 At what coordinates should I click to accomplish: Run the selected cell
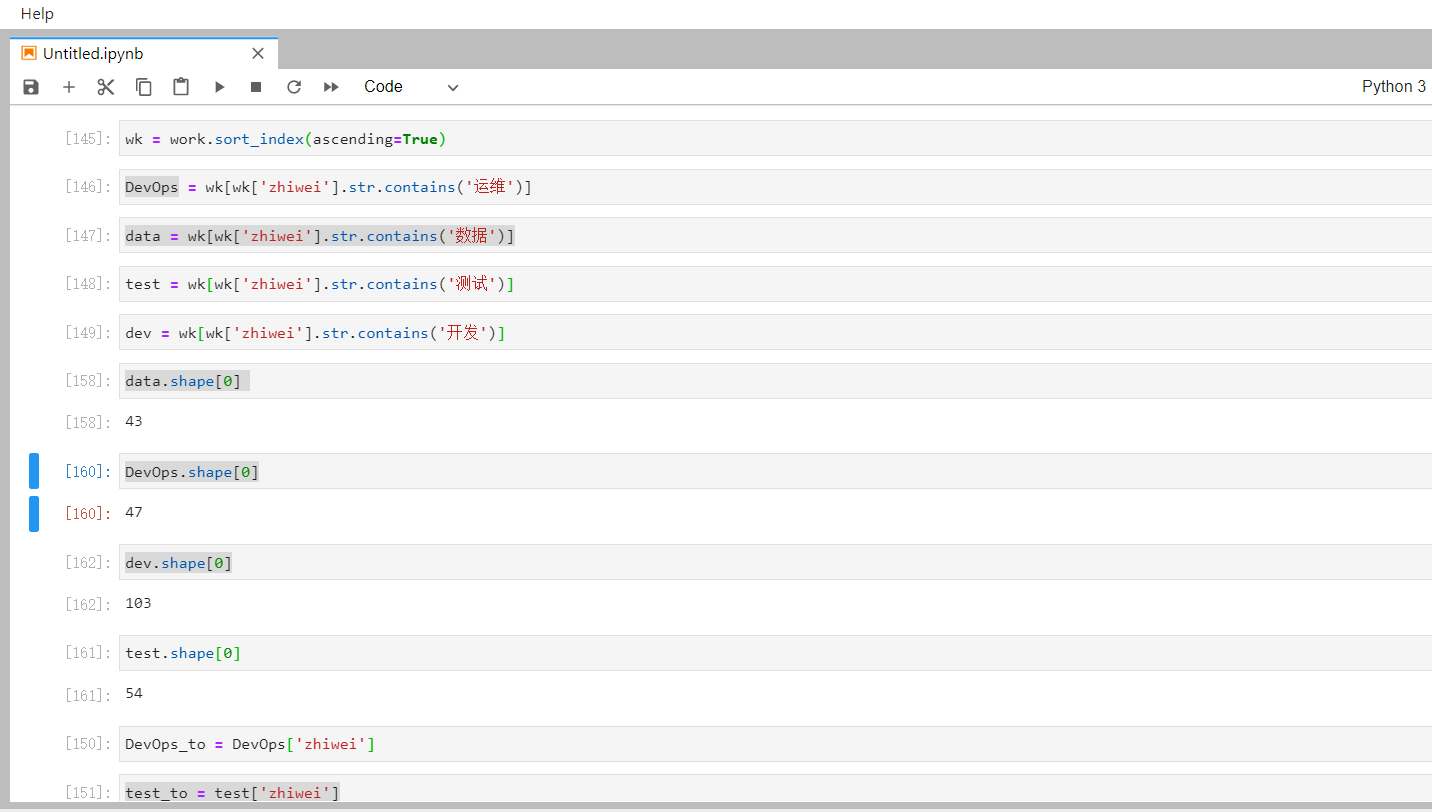point(219,87)
